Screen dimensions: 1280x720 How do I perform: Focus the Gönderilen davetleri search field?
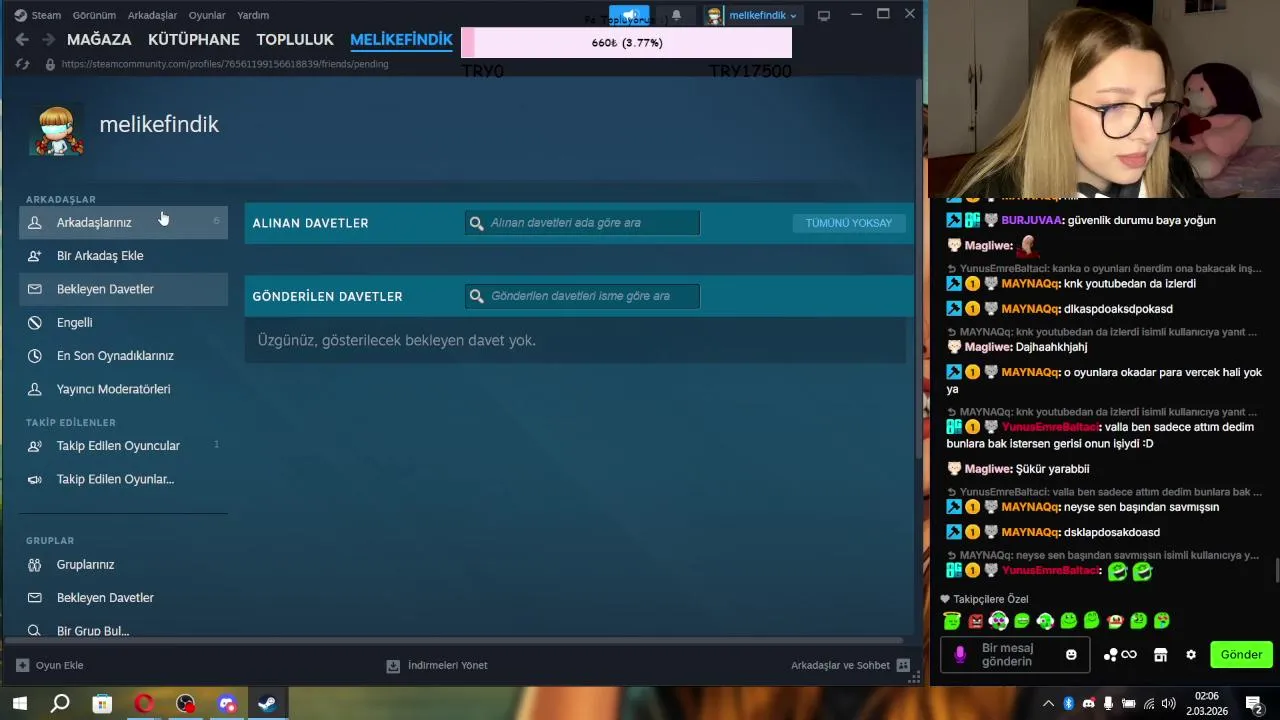[x=582, y=296]
